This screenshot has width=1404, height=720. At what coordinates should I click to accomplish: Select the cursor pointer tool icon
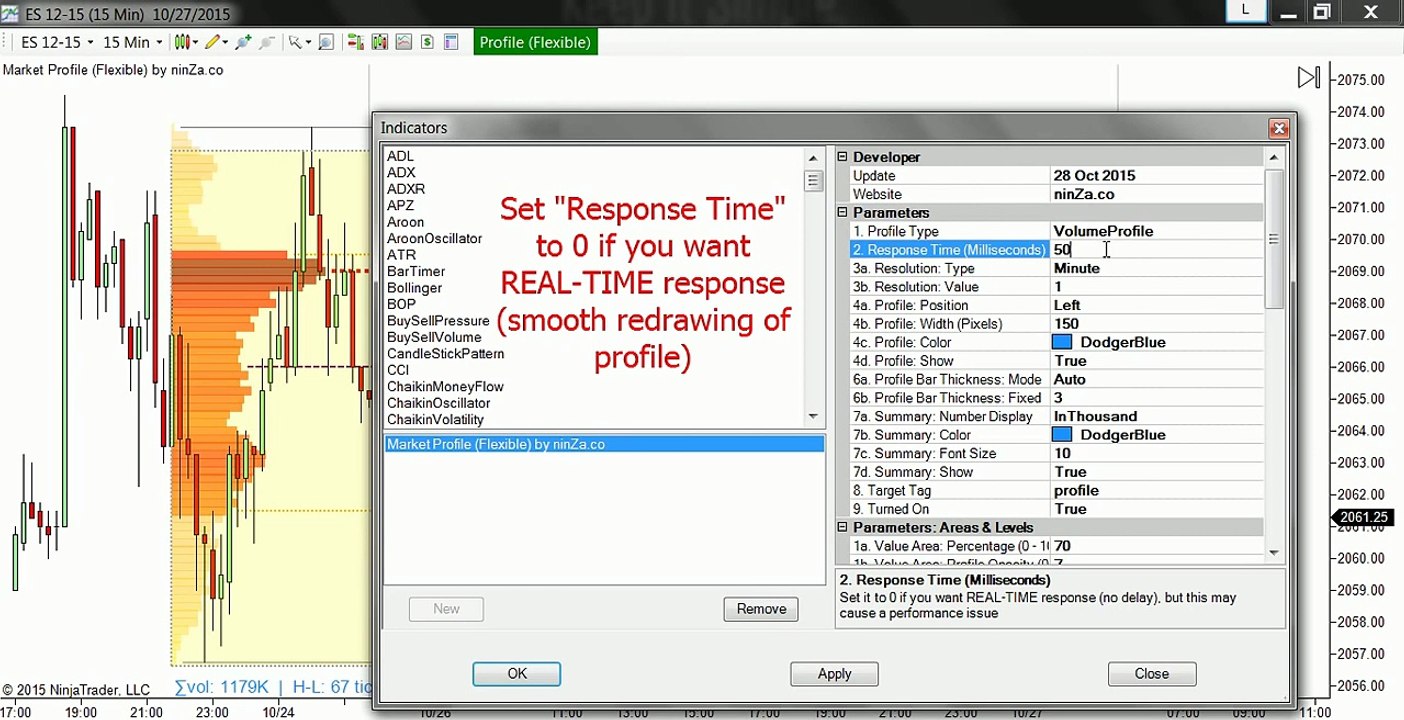[295, 42]
